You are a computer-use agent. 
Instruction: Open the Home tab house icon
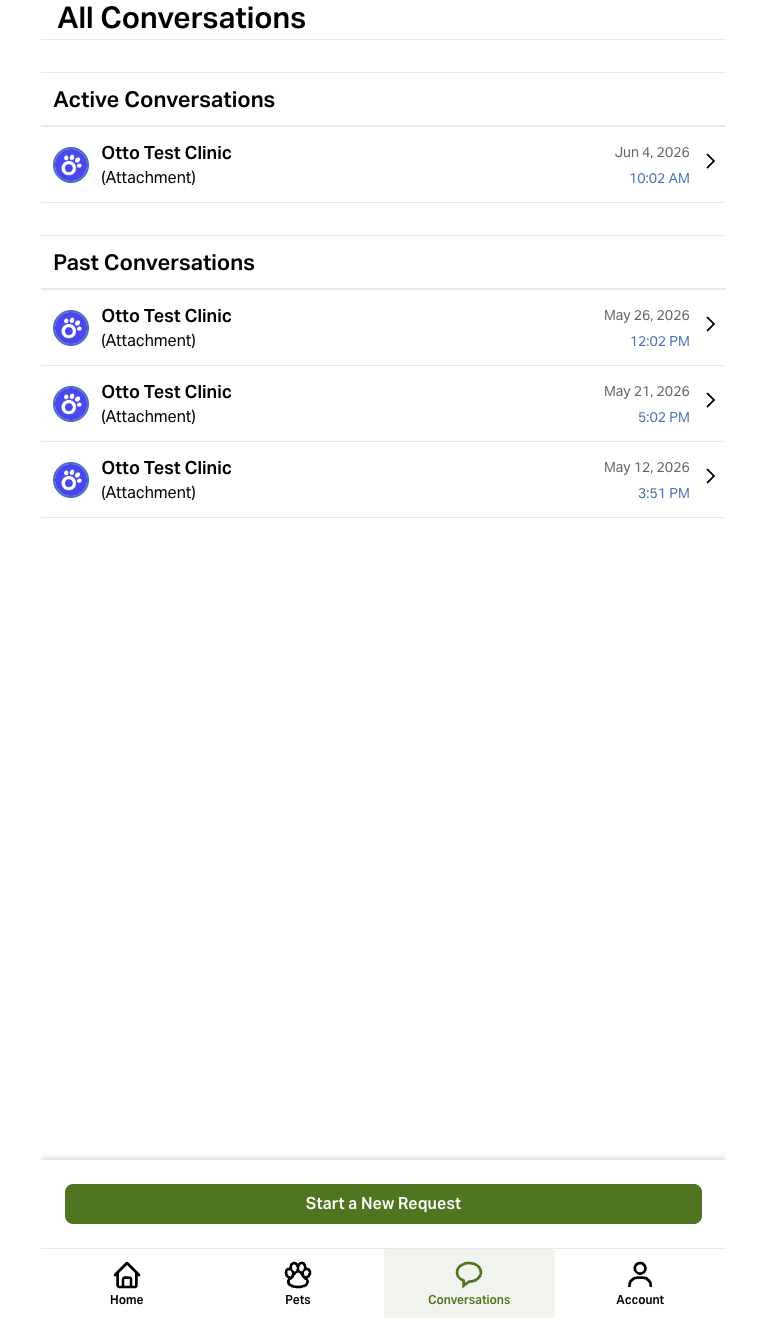pos(127,1274)
